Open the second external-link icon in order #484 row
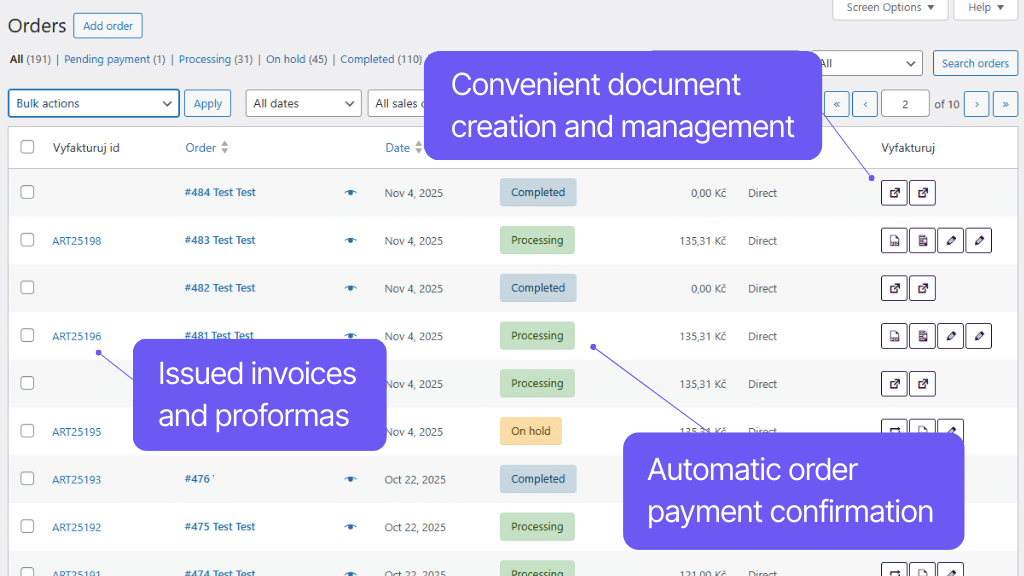This screenshot has height=576, width=1024. coord(922,193)
